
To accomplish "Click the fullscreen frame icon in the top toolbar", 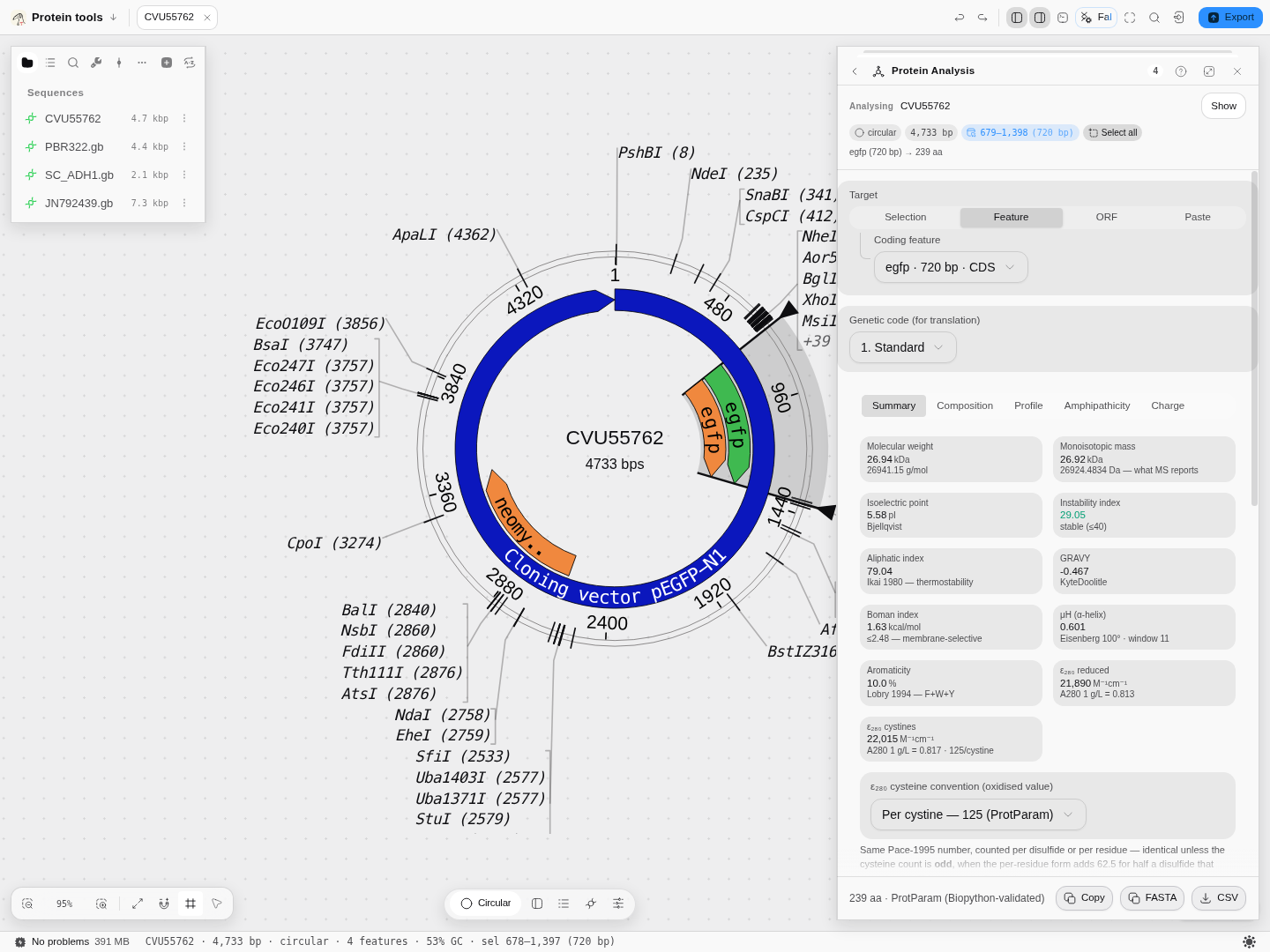I will pyautogui.click(x=1130, y=18).
